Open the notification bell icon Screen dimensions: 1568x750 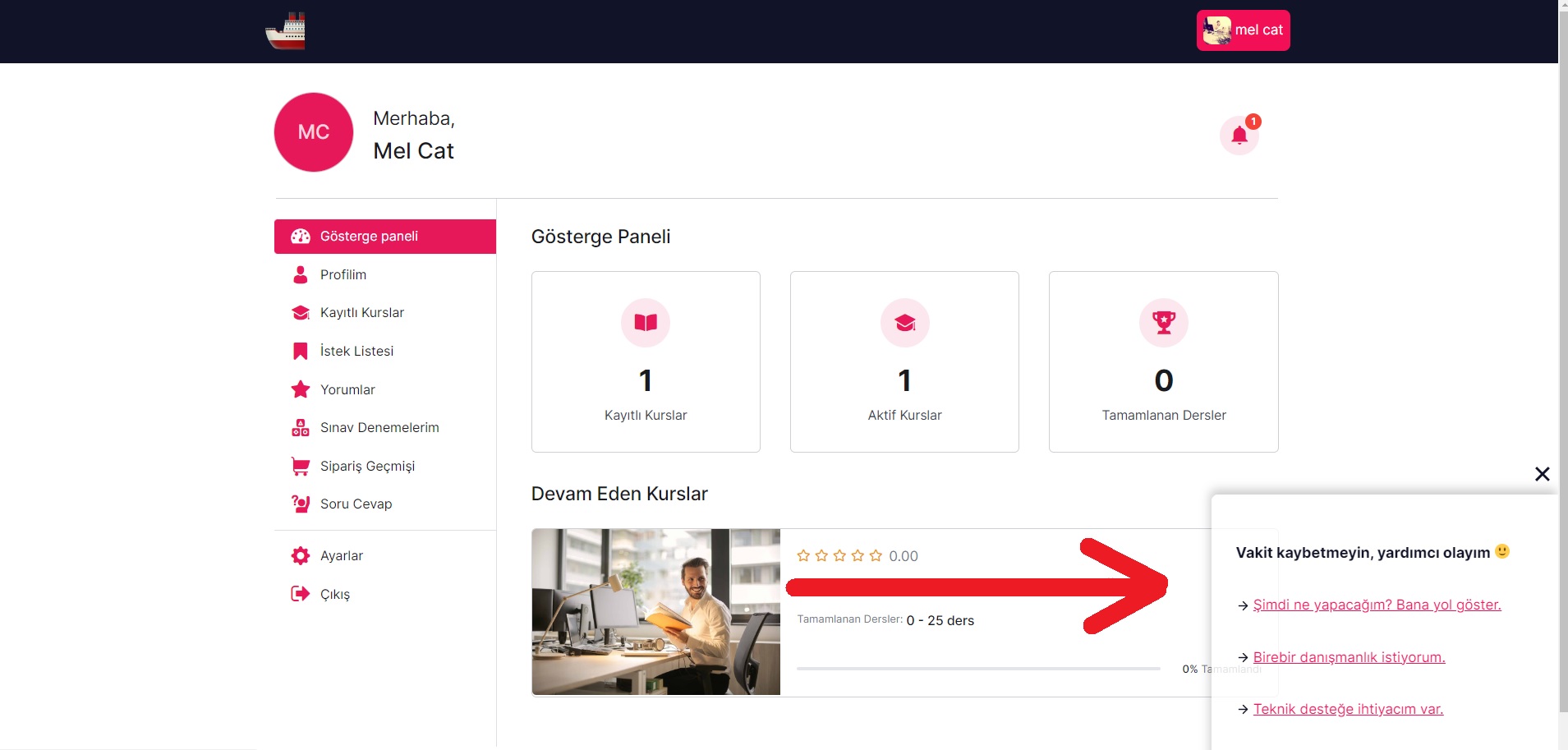(x=1239, y=136)
